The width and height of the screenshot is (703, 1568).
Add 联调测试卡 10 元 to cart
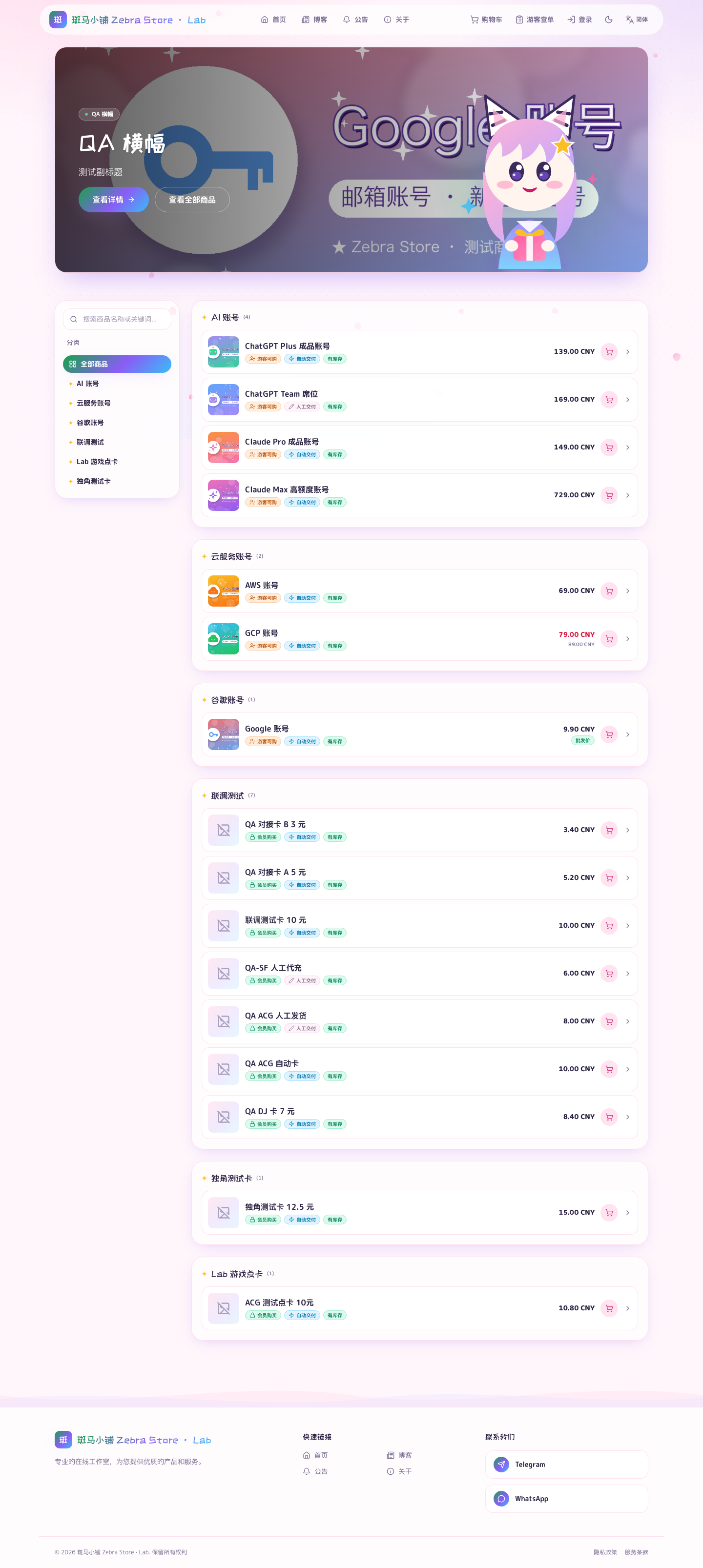tap(609, 926)
